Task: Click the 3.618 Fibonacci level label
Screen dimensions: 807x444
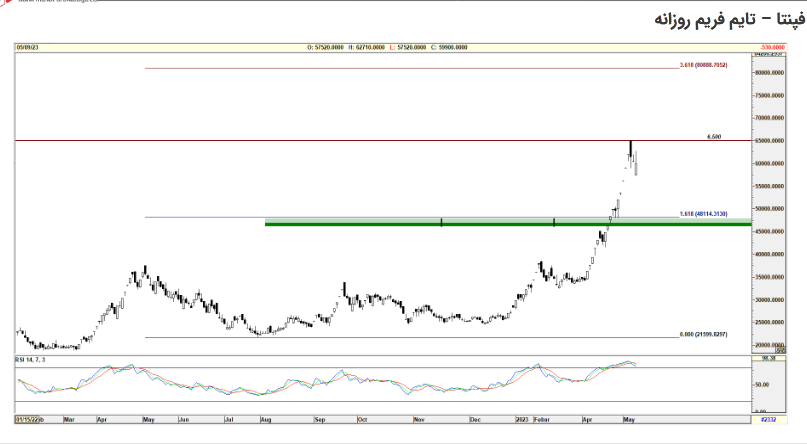Action: (x=702, y=65)
